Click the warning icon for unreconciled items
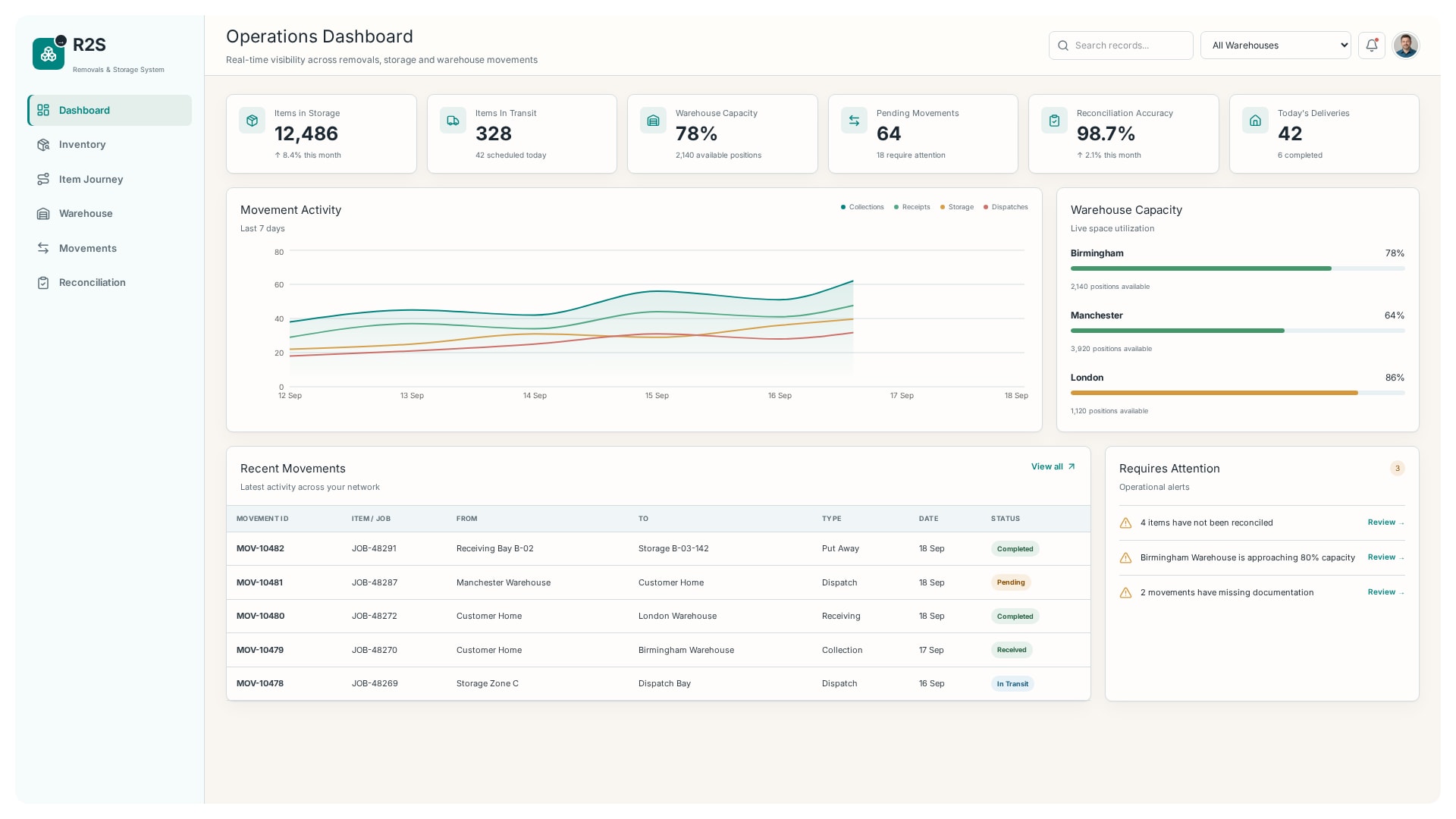Screen dimensions: 1456x819 coord(1125,523)
